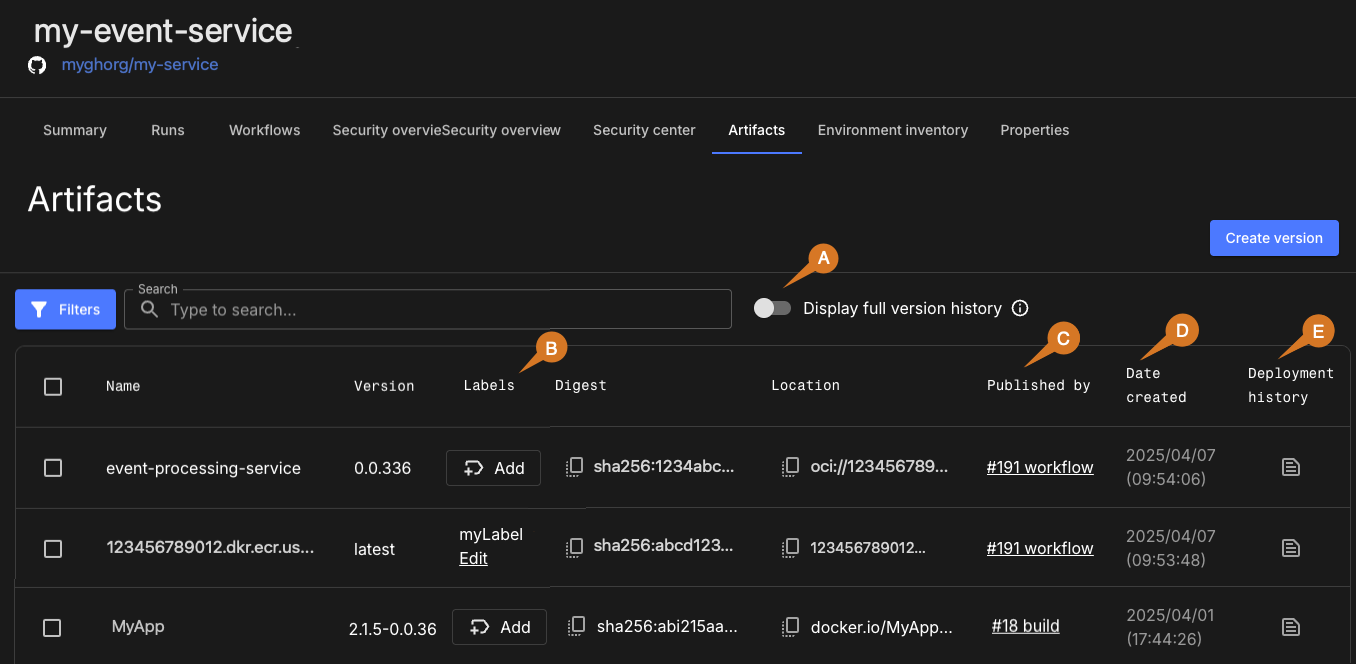Tick the MyApp row checkbox
Screen dimensions: 1356x664
(53, 628)
